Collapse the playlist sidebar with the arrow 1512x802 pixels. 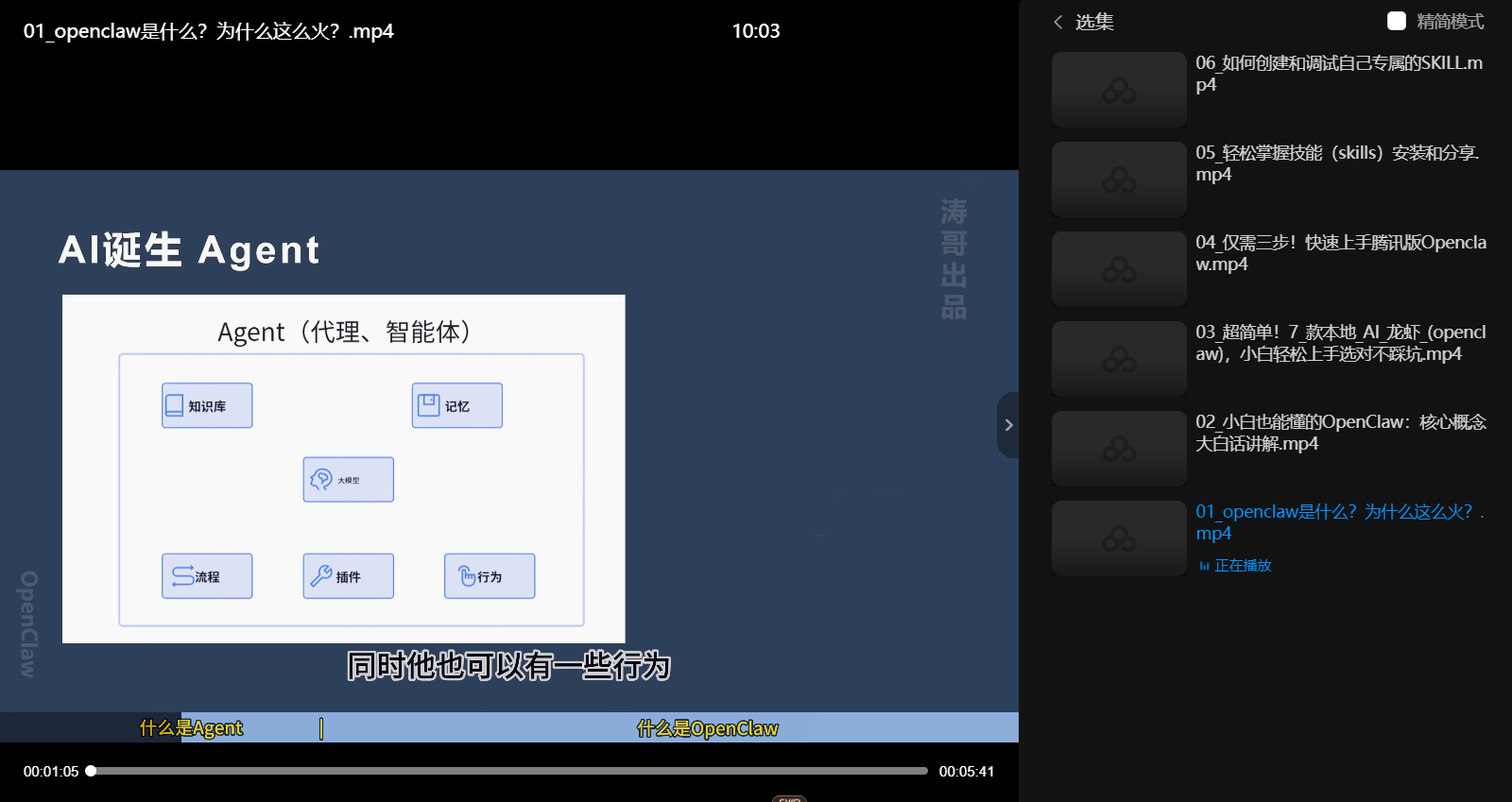[1008, 425]
